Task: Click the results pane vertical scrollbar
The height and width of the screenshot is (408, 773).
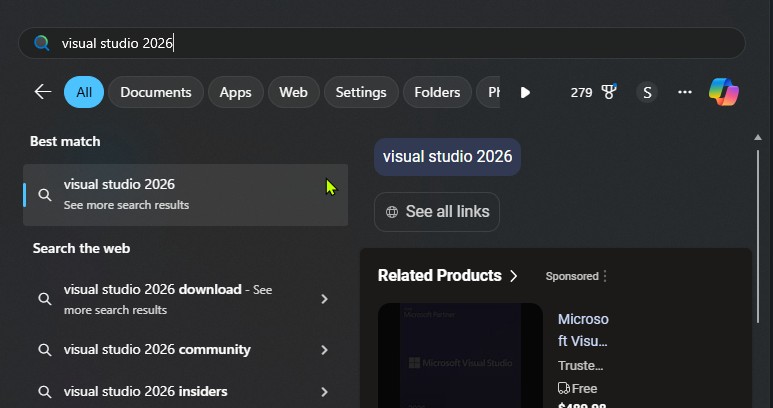Action: (758, 200)
